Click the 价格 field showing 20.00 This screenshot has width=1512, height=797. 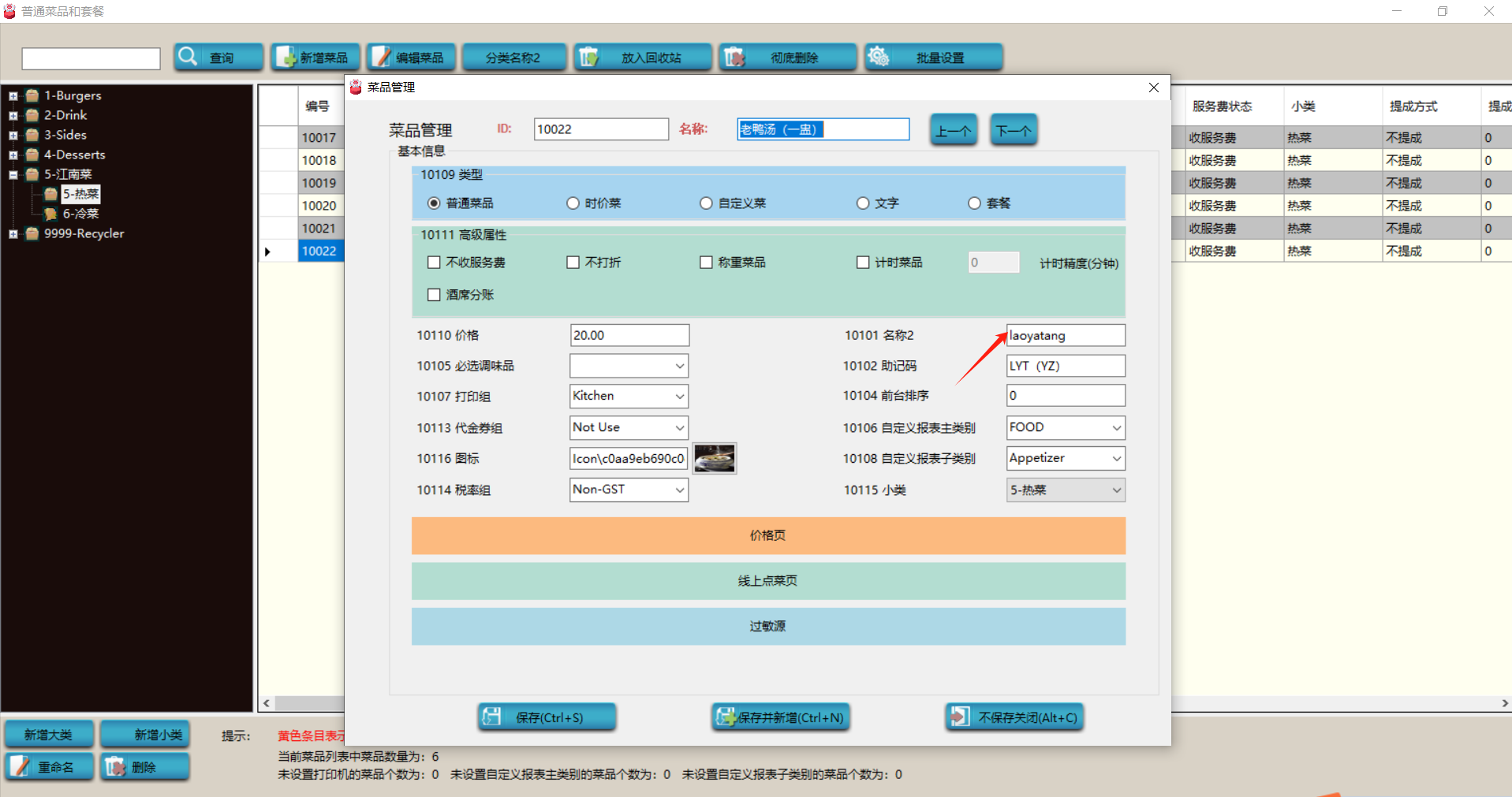tap(629, 335)
